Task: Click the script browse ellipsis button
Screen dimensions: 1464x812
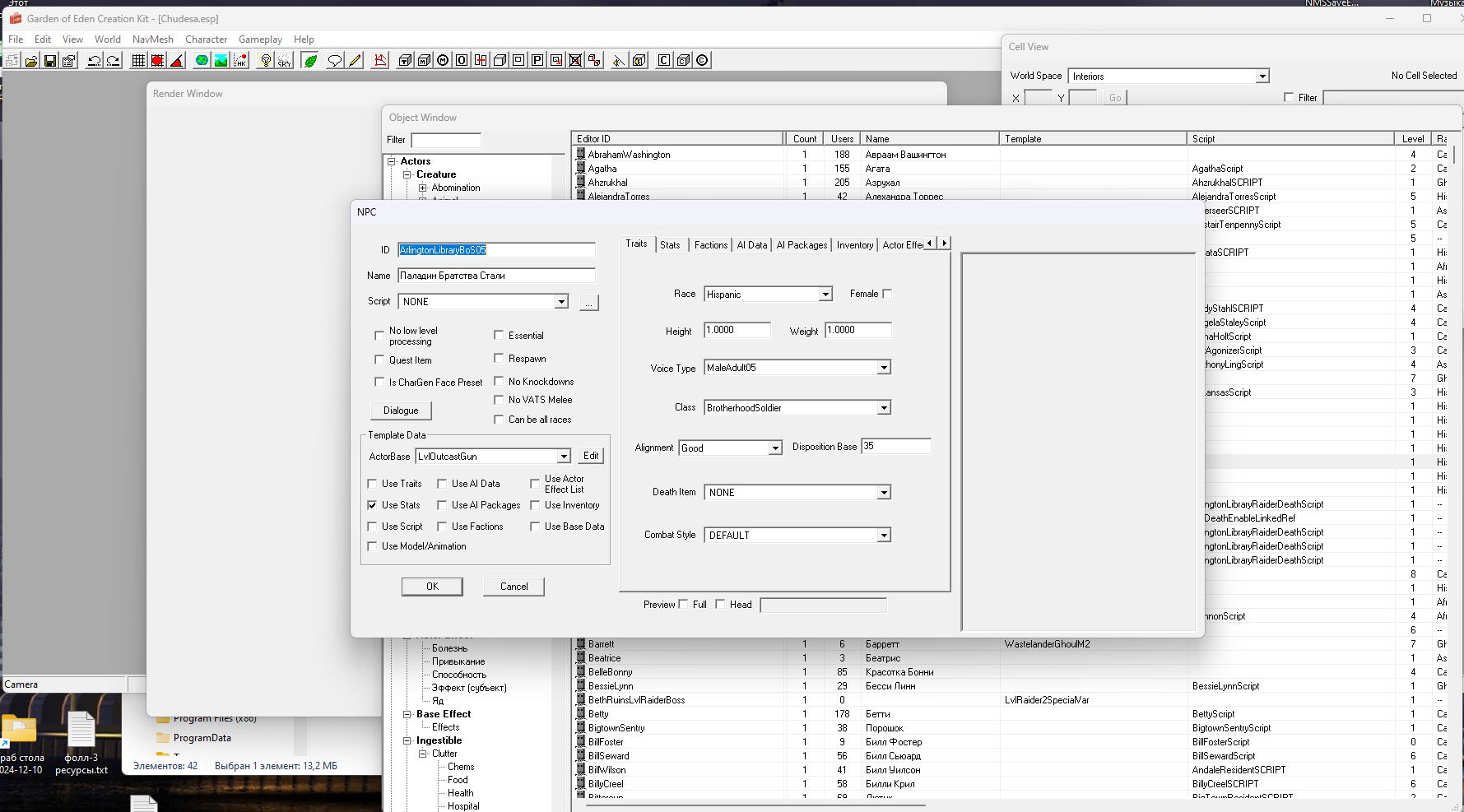Action: pos(588,303)
